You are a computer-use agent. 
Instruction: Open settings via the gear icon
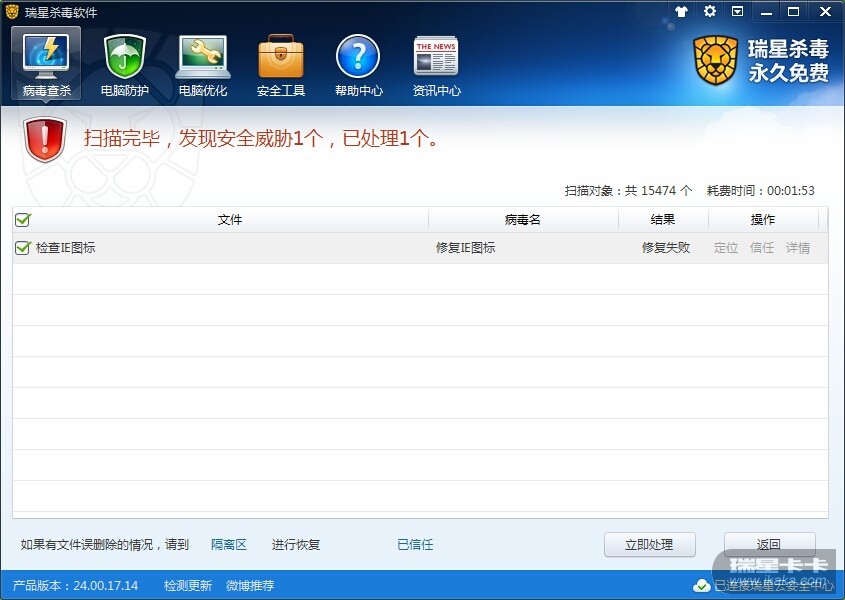pyautogui.click(x=710, y=11)
